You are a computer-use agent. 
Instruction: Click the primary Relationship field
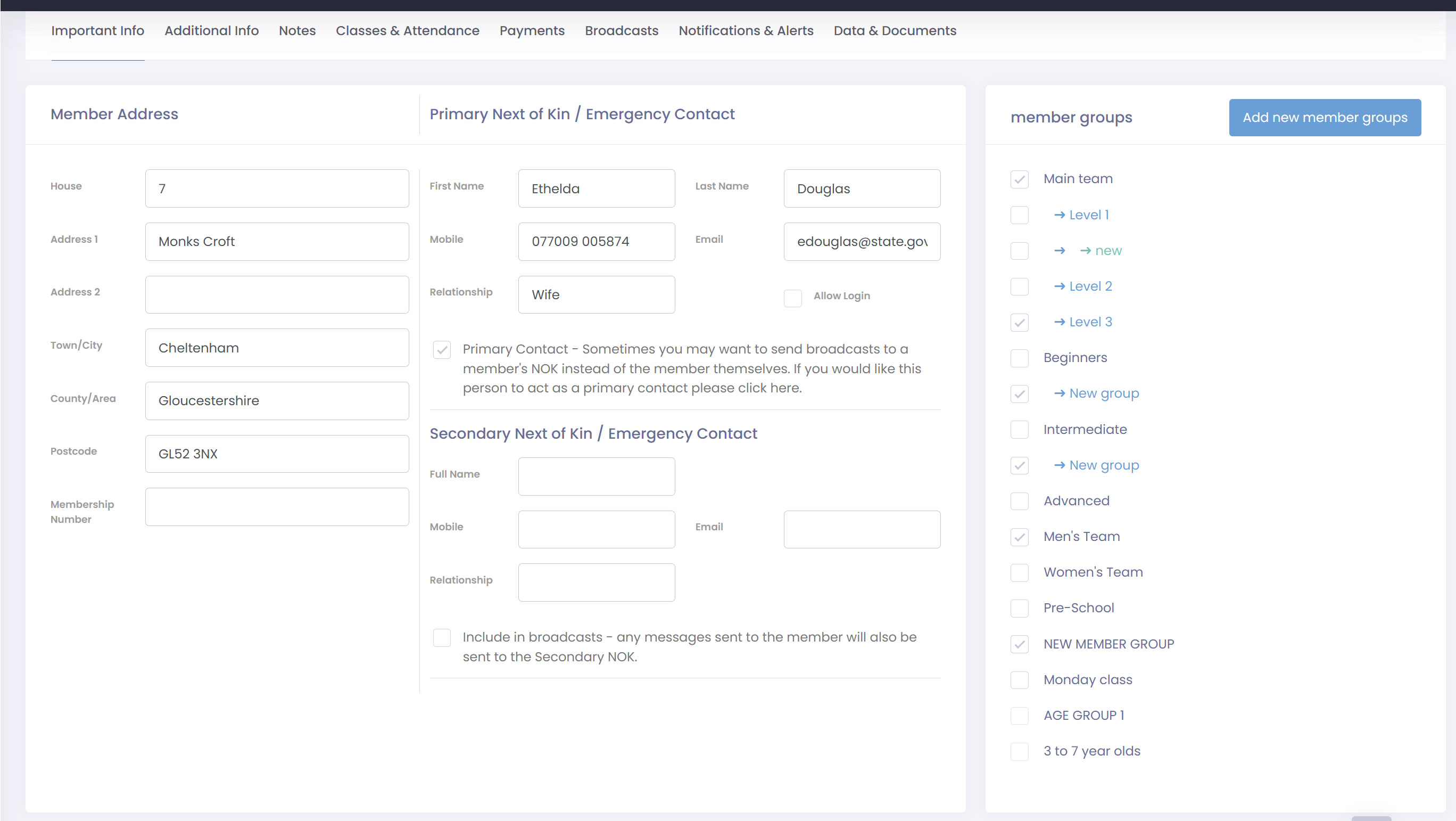[595, 295]
